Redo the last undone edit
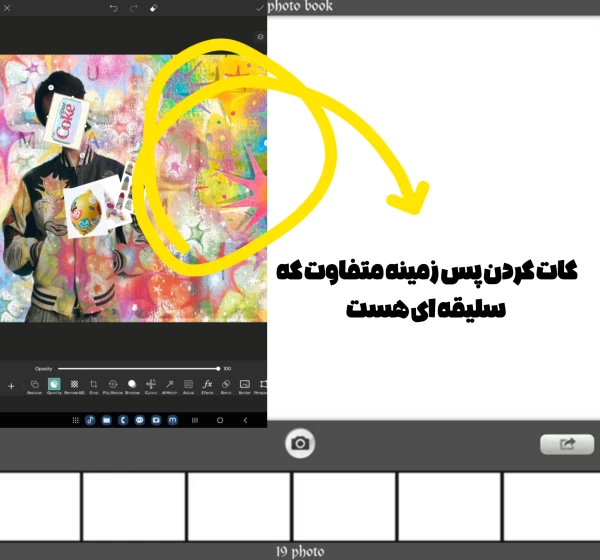 (x=134, y=8)
